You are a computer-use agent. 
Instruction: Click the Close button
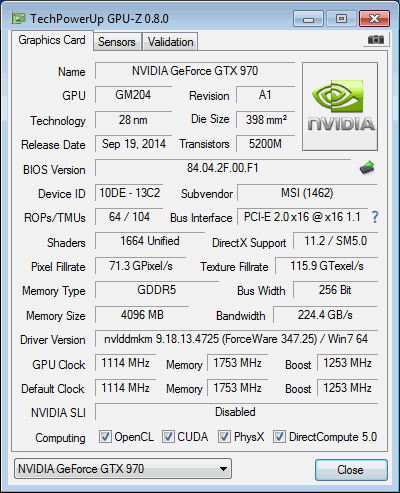tap(351, 470)
